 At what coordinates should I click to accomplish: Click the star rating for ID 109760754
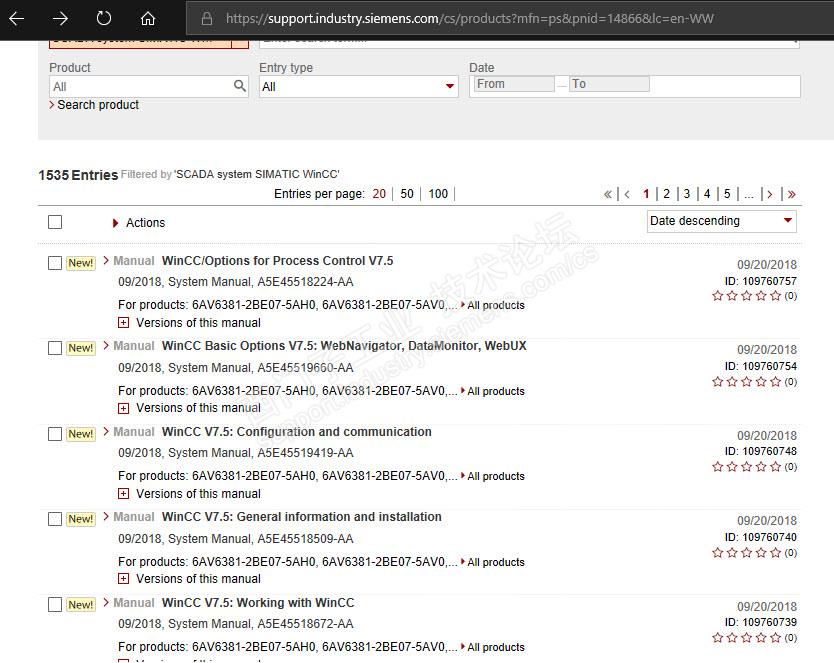point(746,381)
